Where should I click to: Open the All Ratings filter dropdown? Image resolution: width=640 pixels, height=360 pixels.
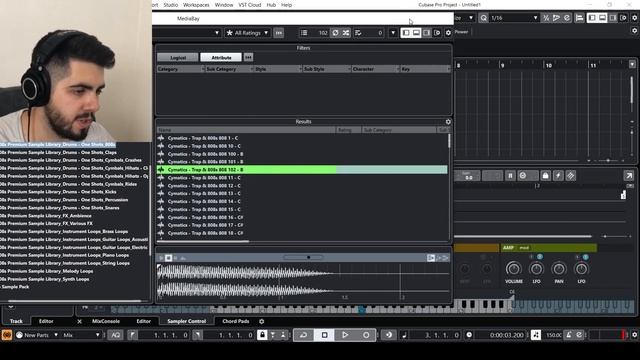(x=247, y=33)
